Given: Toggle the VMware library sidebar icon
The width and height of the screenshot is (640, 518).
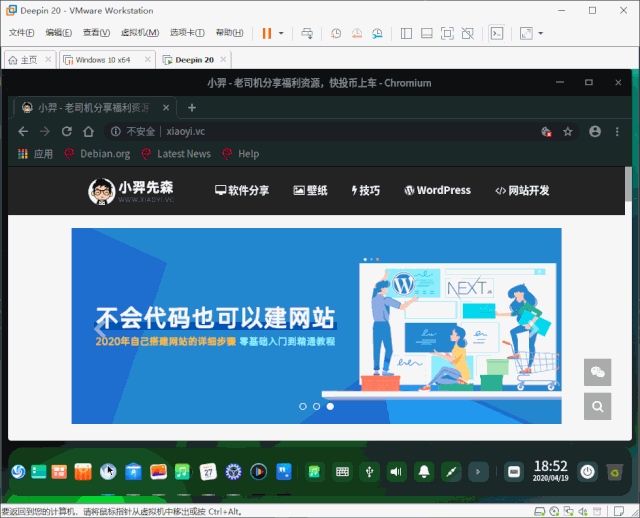Looking at the screenshot, I should click(x=406, y=33).
